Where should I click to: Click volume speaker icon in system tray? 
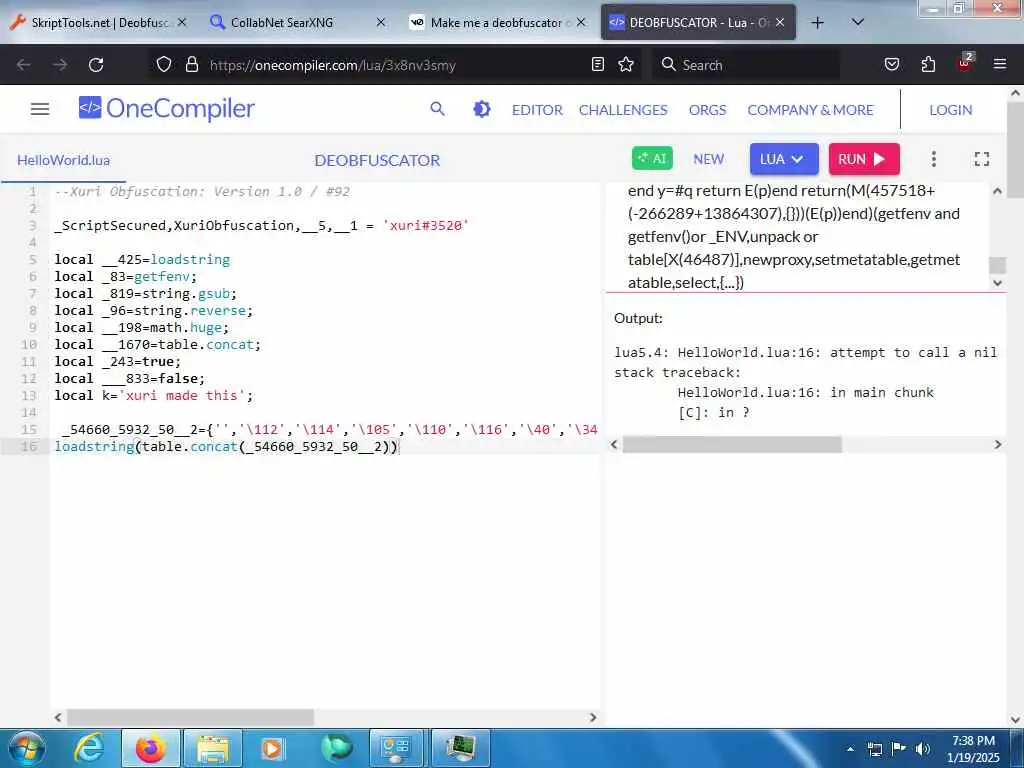[923, 748]
